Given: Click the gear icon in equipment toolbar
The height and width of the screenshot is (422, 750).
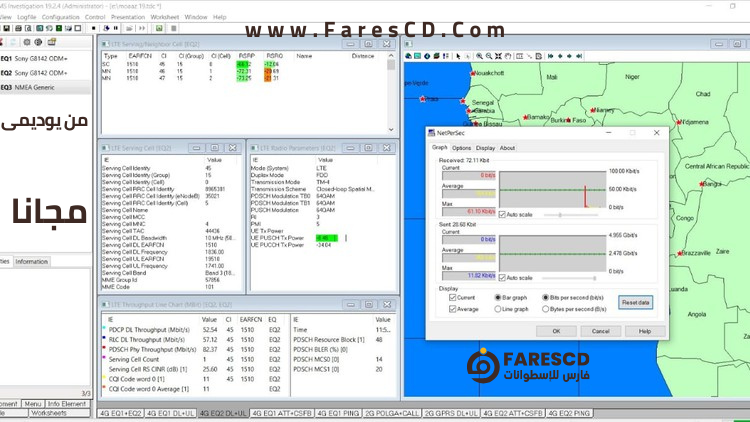Looking at the screenshot, I should tap(27, 42).
